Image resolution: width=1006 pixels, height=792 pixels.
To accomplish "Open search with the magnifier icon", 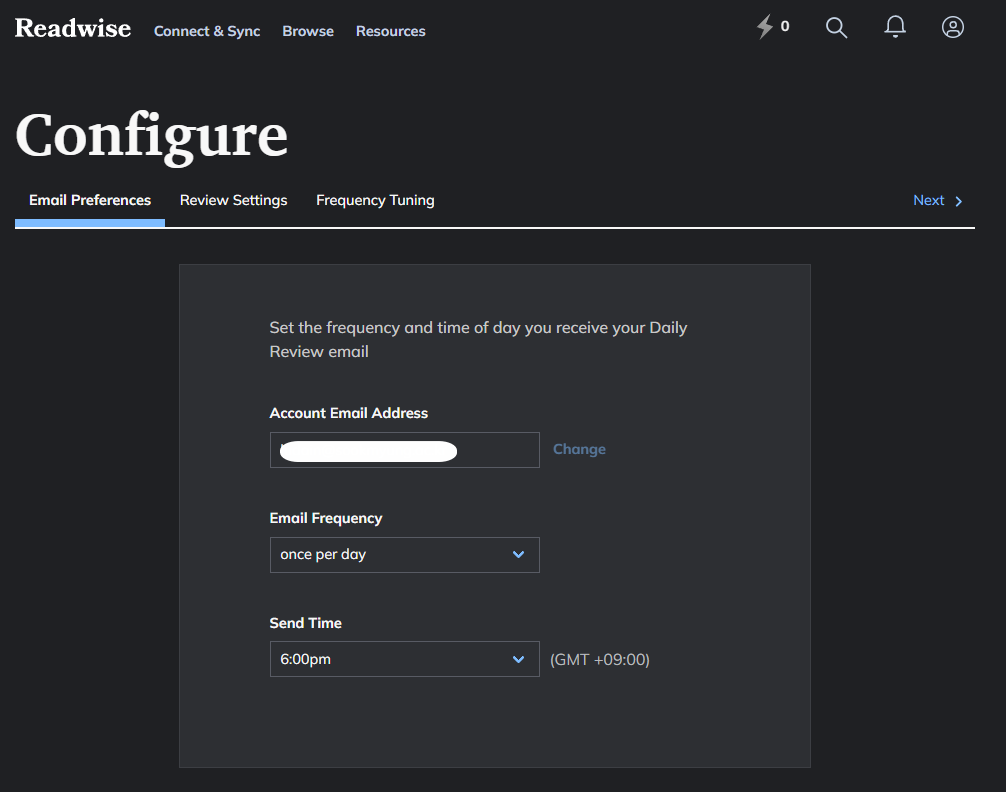I will 836,28.
